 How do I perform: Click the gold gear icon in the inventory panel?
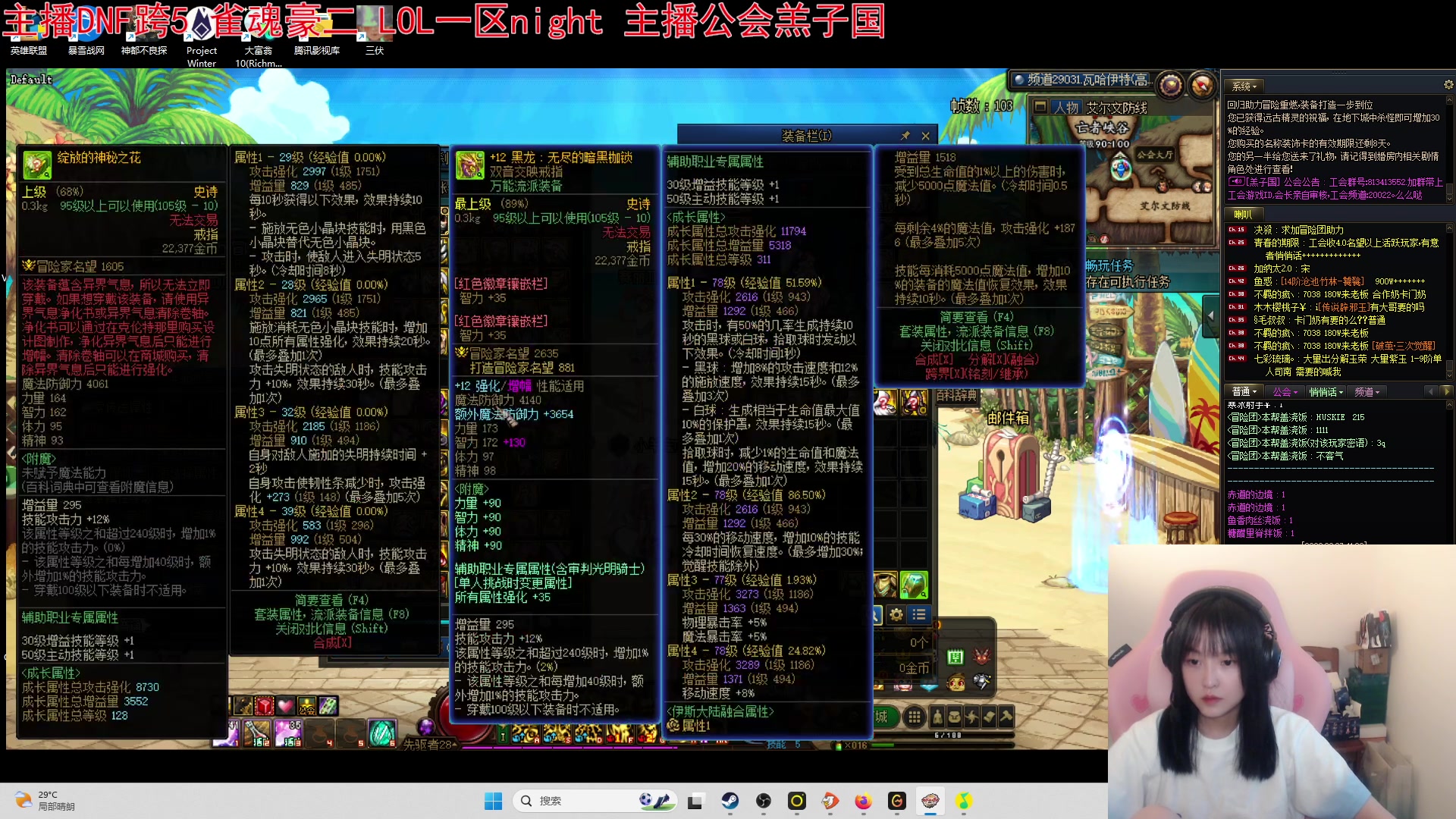(x=896, y=615)
